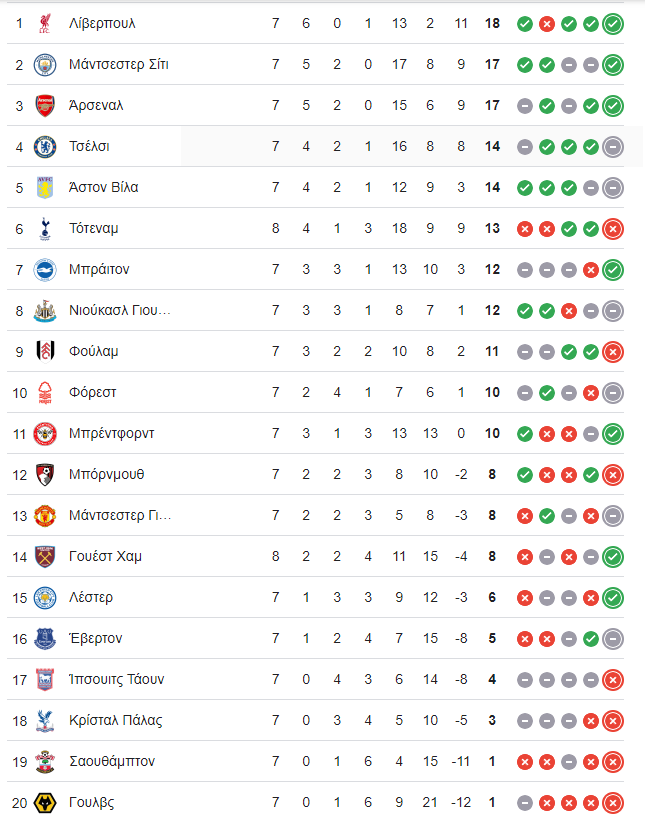Open the Λίβερπουλ team page
645x816 pixels.
pos(102,23)
